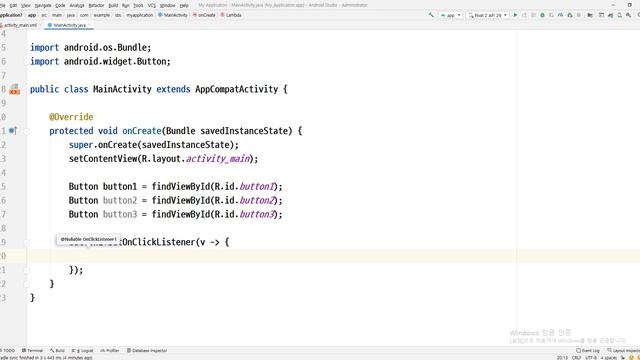Click the Lambda breadcrumb
This screenshot has width=640, height=360.
[x=231, y=15]
